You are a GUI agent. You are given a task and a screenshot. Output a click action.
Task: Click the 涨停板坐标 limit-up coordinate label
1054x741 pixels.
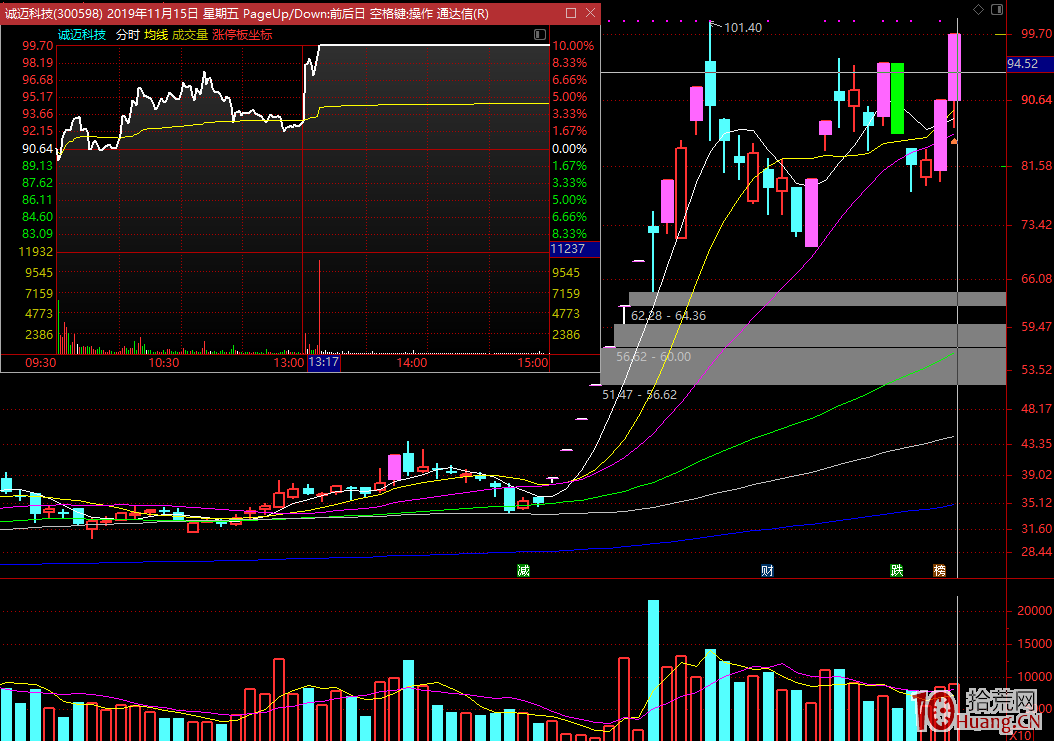242,34
